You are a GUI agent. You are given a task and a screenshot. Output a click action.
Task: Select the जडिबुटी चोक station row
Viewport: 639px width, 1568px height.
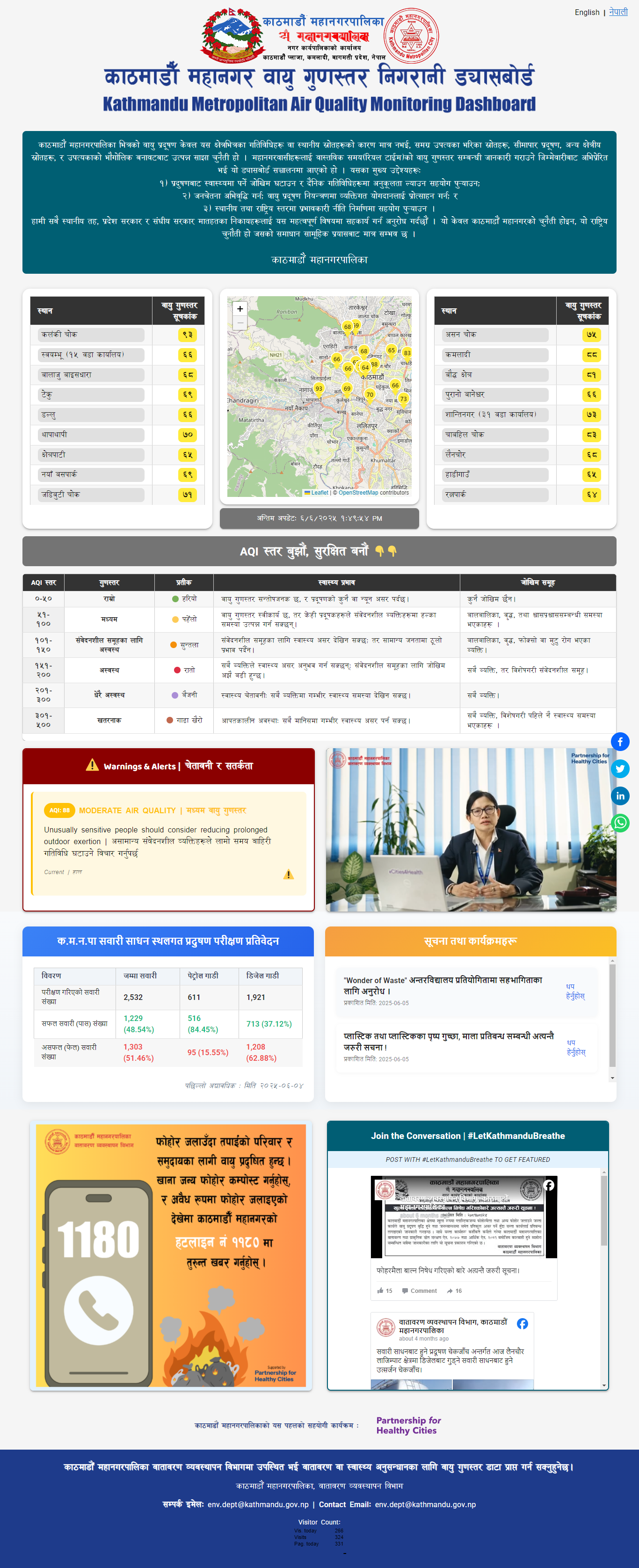[x=117, y=495]
